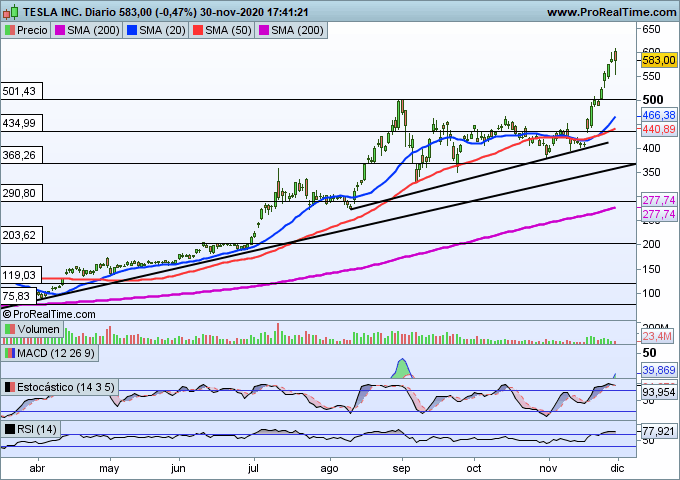Open the www.ProRealTime.com link
680x480 pixels.
[x=611, y=12]
